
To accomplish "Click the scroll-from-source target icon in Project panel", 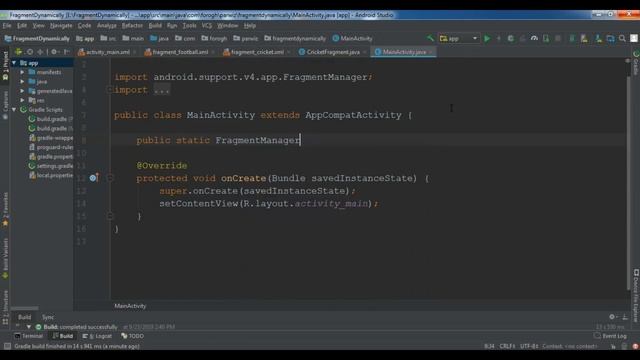I will (x=30, y=52).
